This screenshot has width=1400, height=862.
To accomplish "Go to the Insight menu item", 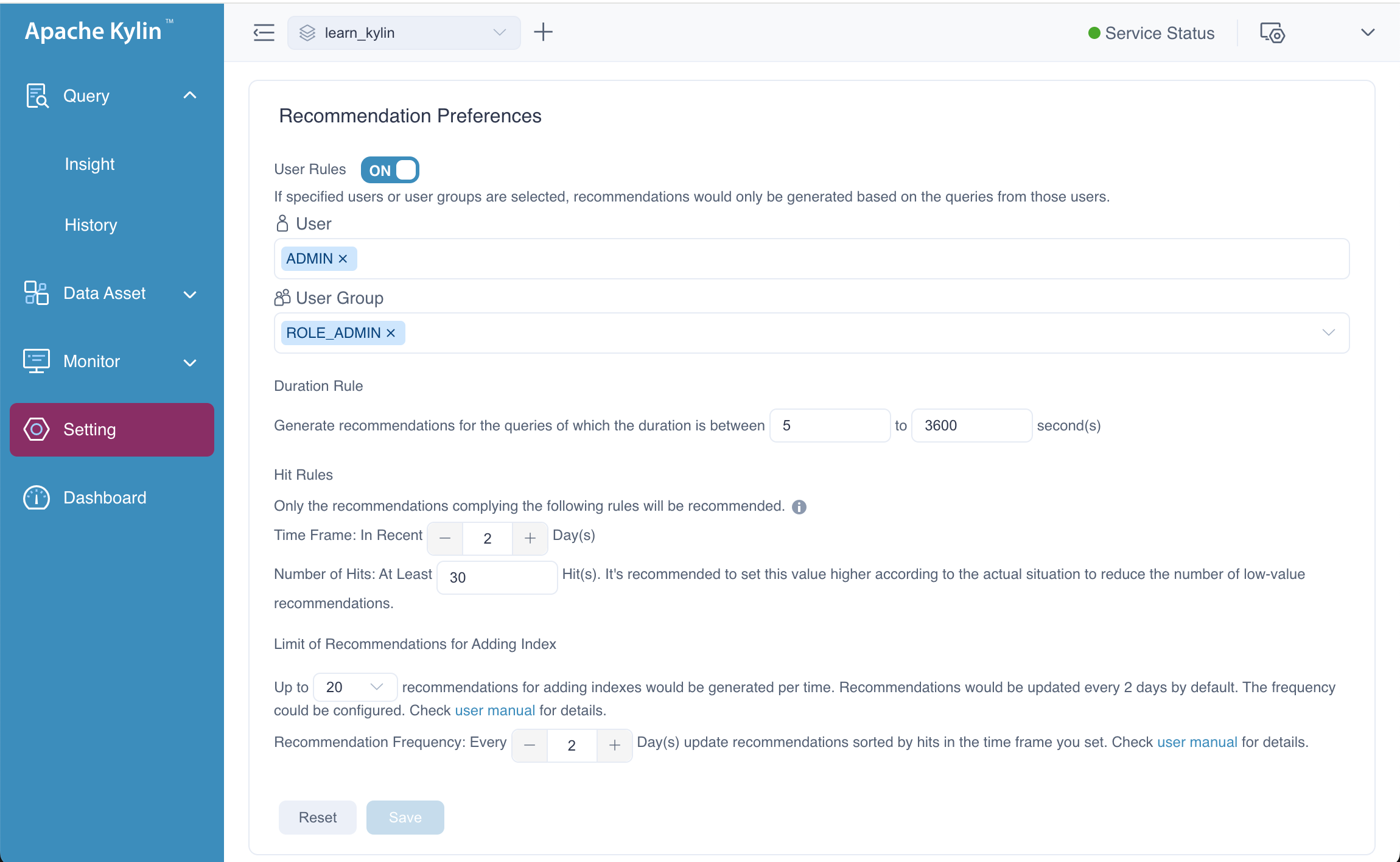I will point(89,164).
